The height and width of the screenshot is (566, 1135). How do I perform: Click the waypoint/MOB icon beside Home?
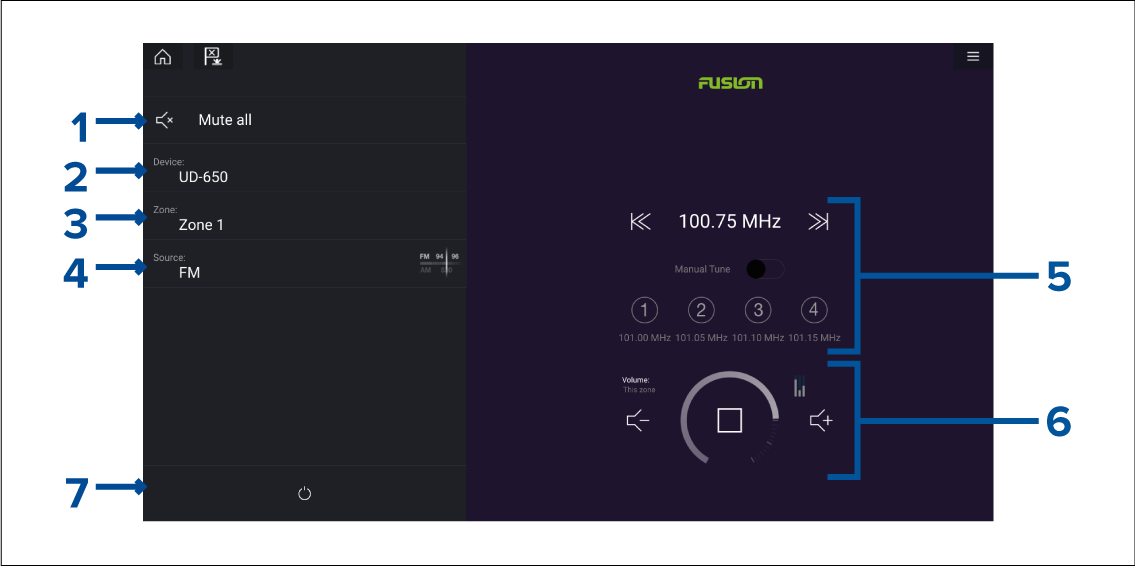[x=213, y=57]
